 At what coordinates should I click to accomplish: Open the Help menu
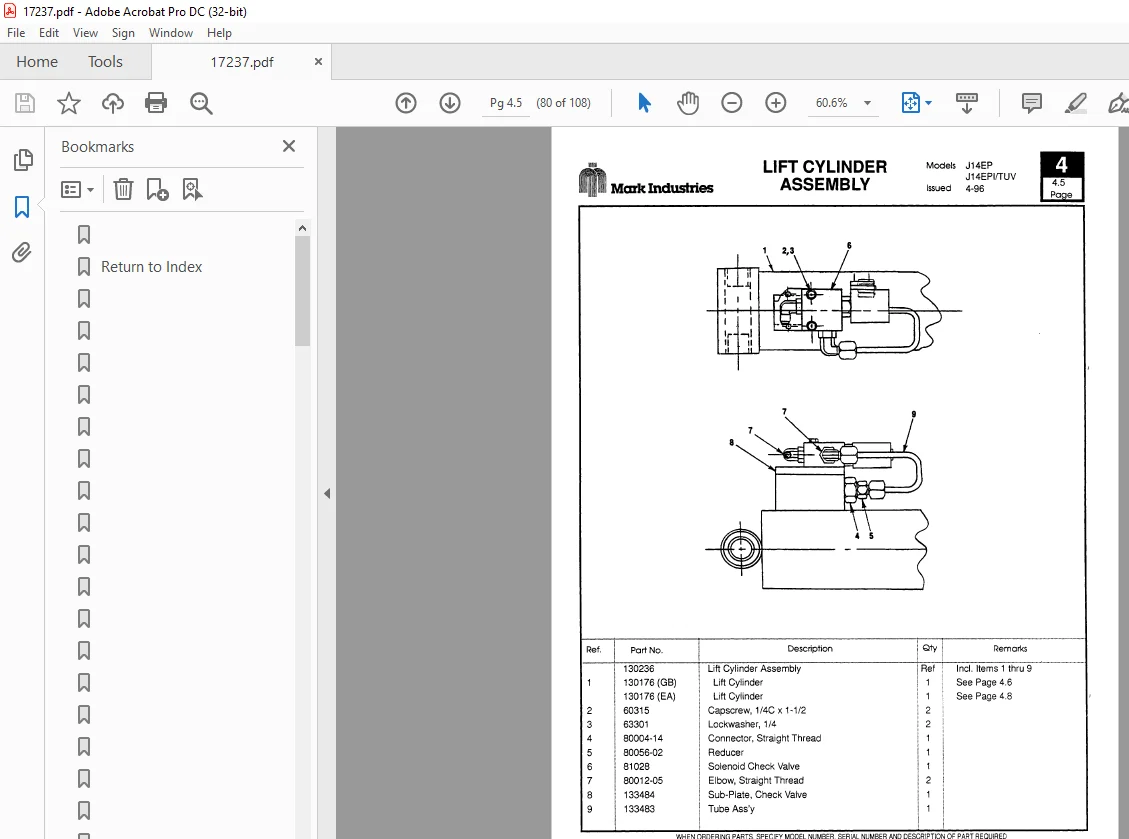219,32
